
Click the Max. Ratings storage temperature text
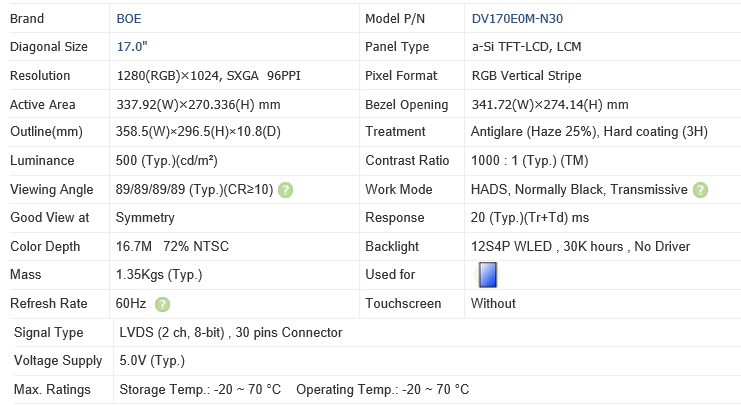click(200, 390)
